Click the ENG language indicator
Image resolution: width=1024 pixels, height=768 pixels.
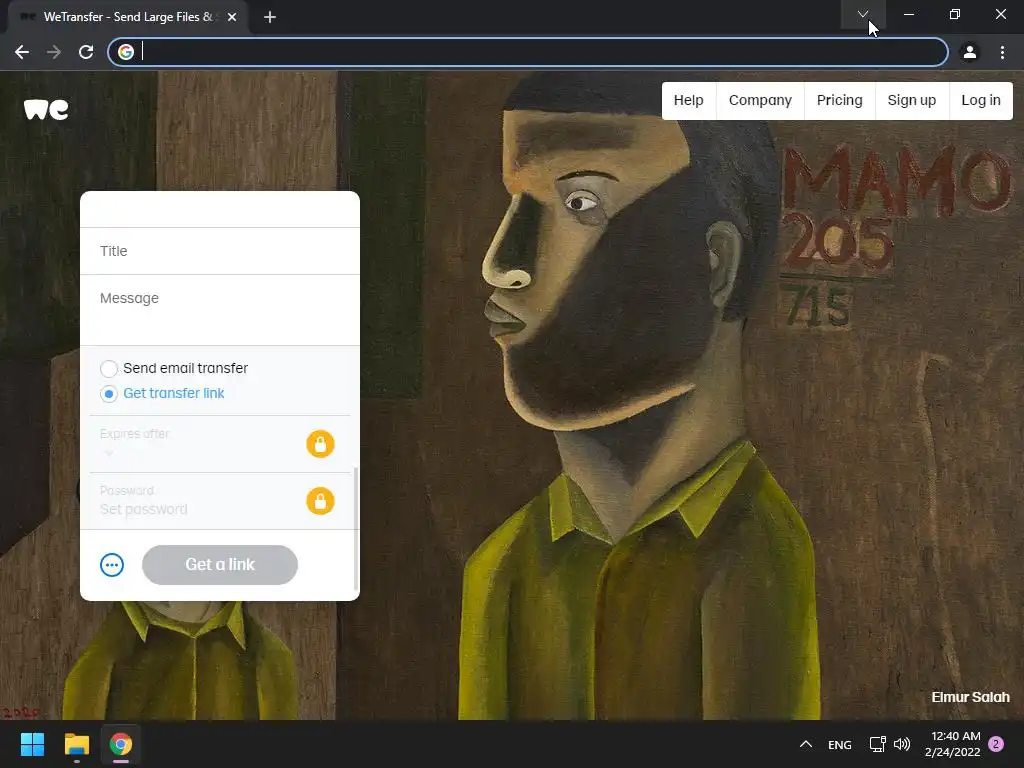pyautogui.click(x=839, y=744)
